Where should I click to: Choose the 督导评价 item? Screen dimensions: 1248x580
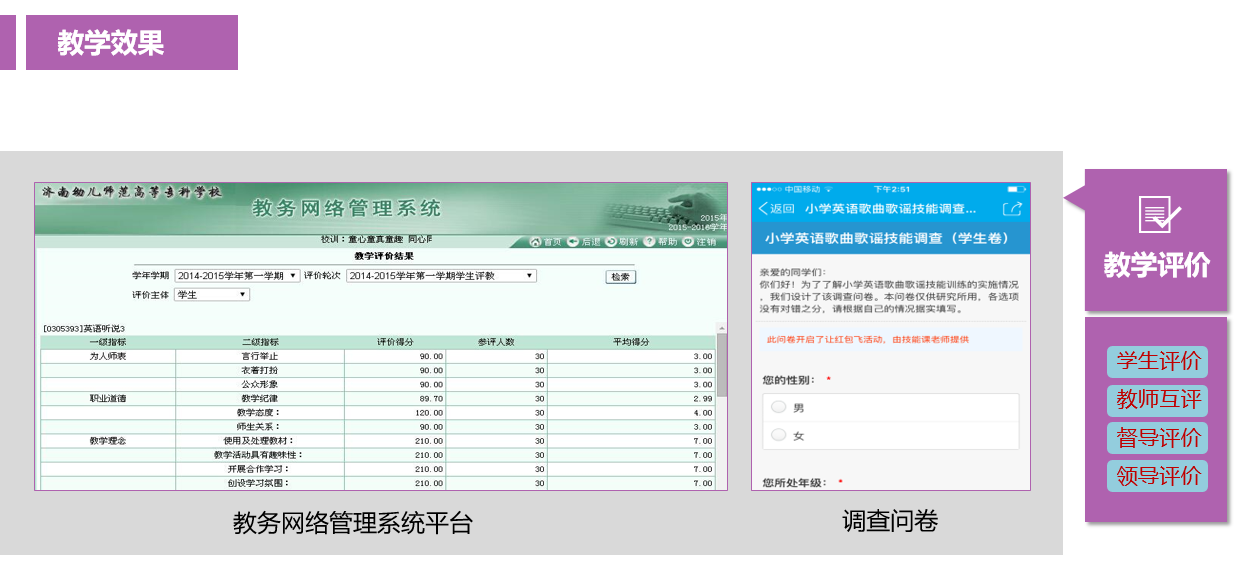[x=1157, y=438]
